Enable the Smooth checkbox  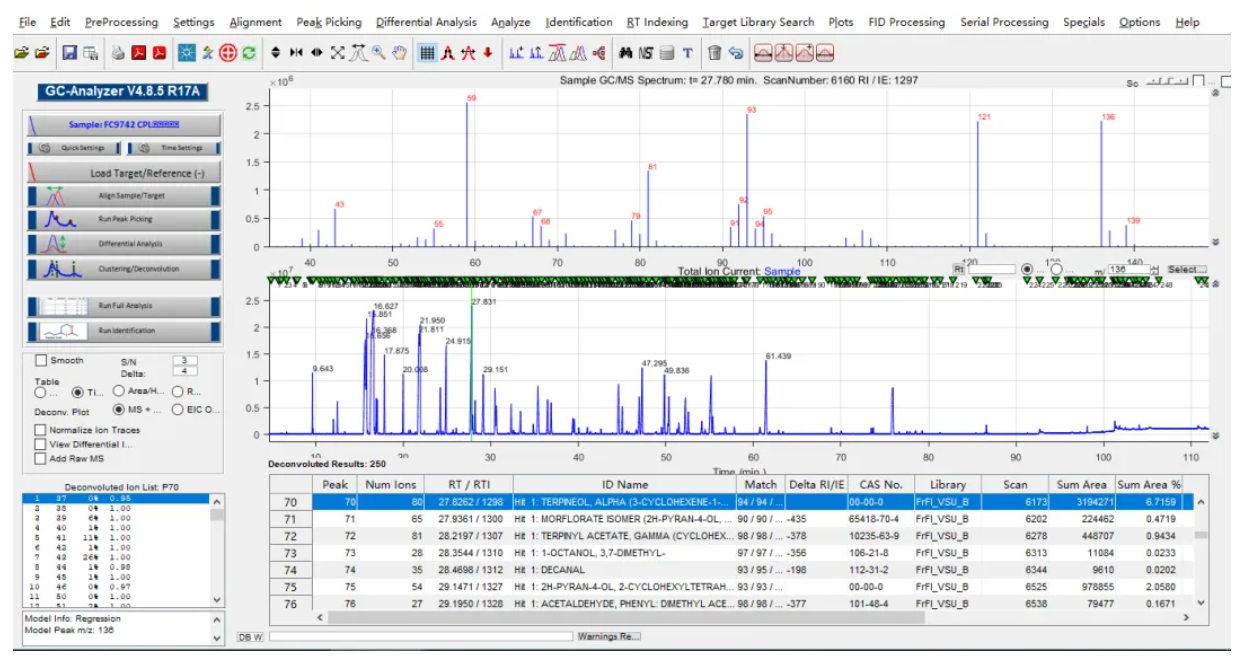[41, 361]
